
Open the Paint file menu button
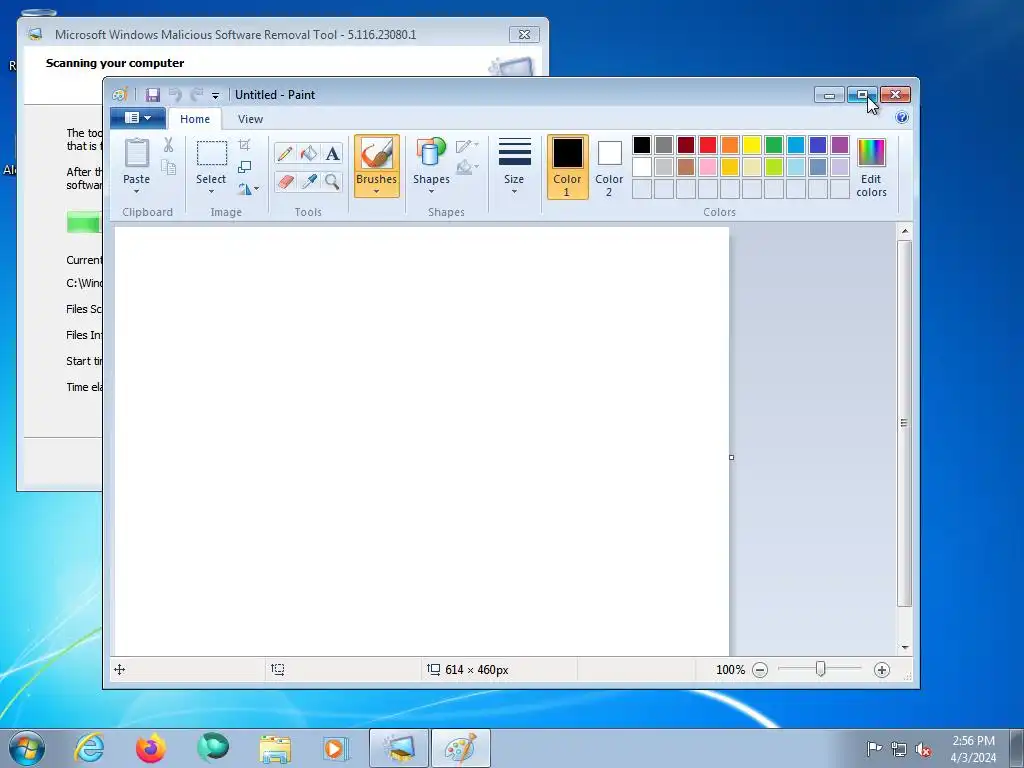pos(138,118)
